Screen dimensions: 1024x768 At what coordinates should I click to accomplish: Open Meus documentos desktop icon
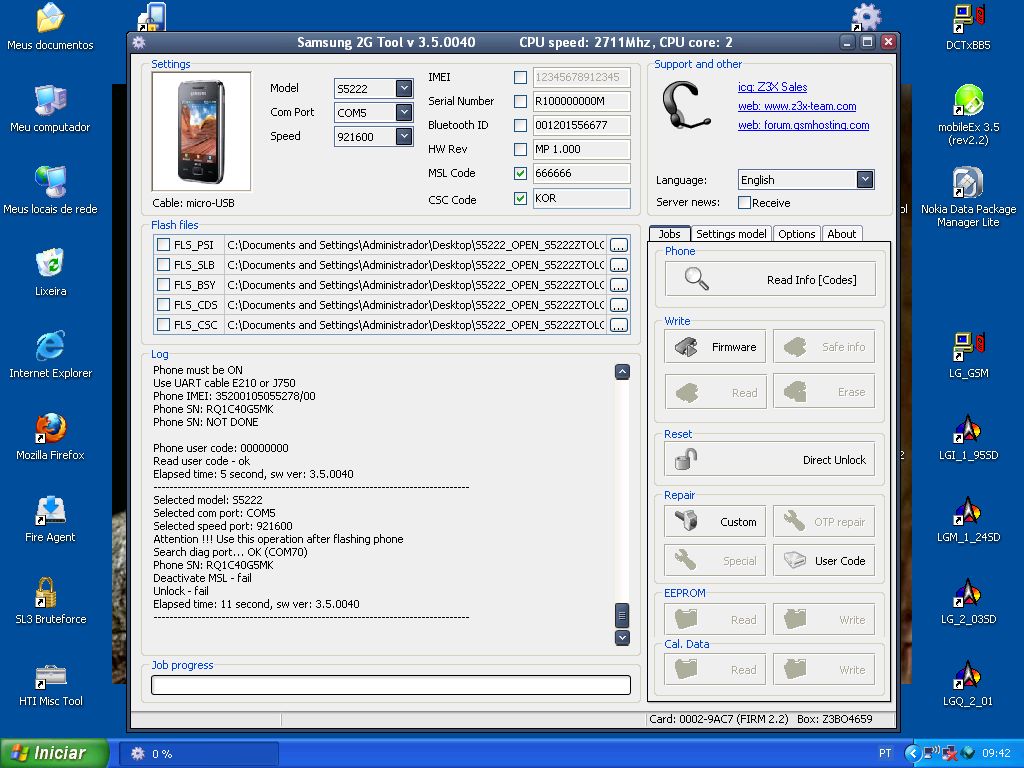(x=50, y=27)
